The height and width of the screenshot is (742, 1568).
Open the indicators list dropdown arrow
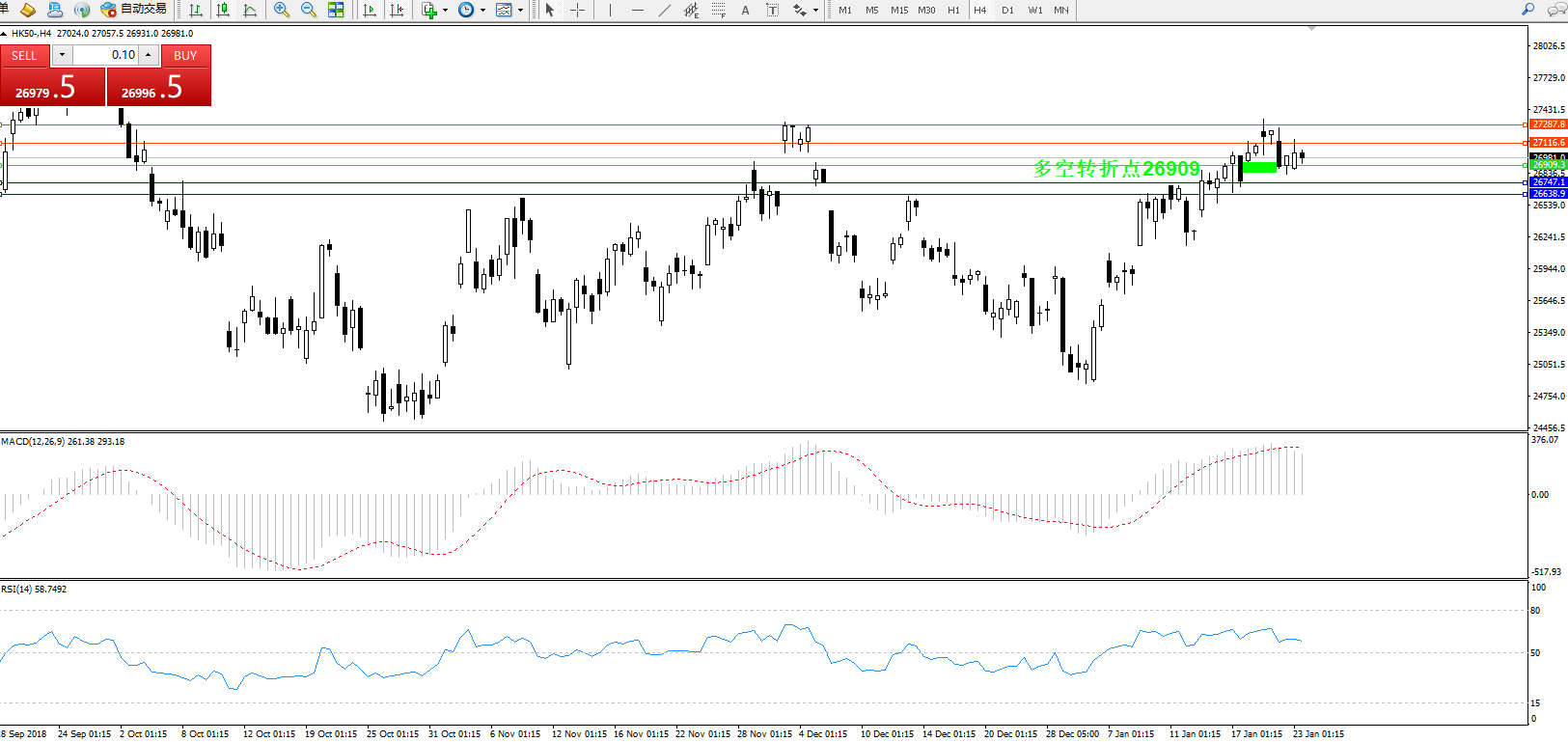click(445, 11)
